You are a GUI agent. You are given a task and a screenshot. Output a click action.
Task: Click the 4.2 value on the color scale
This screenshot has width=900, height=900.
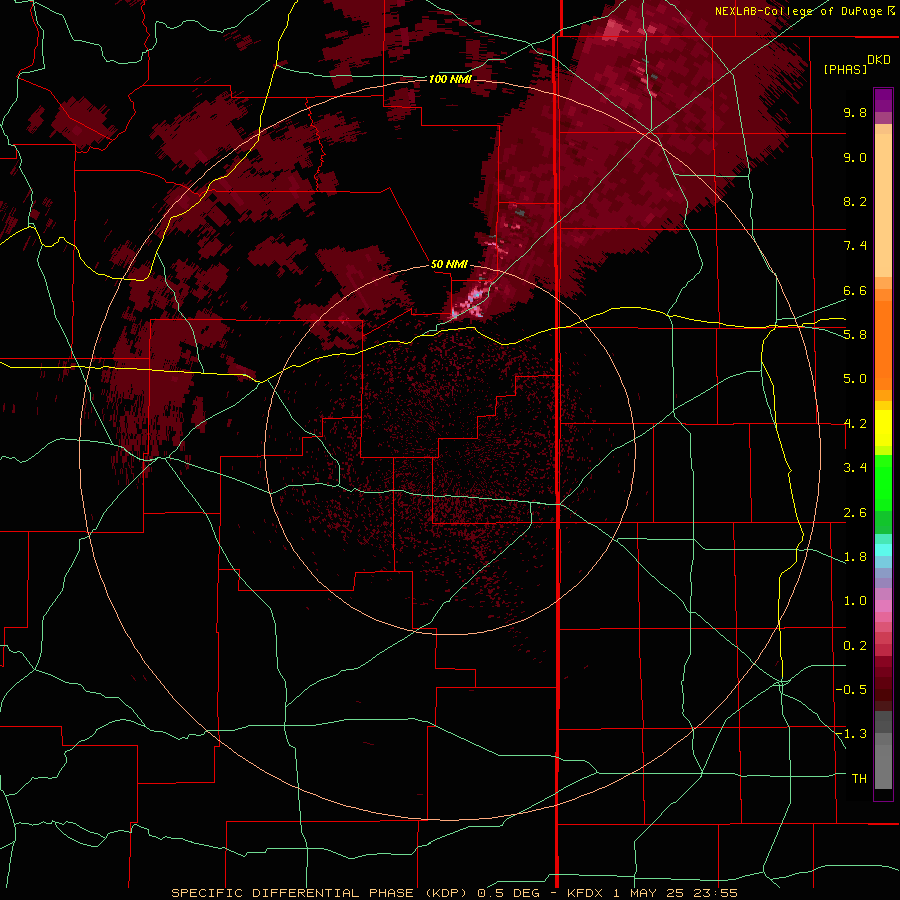[855, 424]
